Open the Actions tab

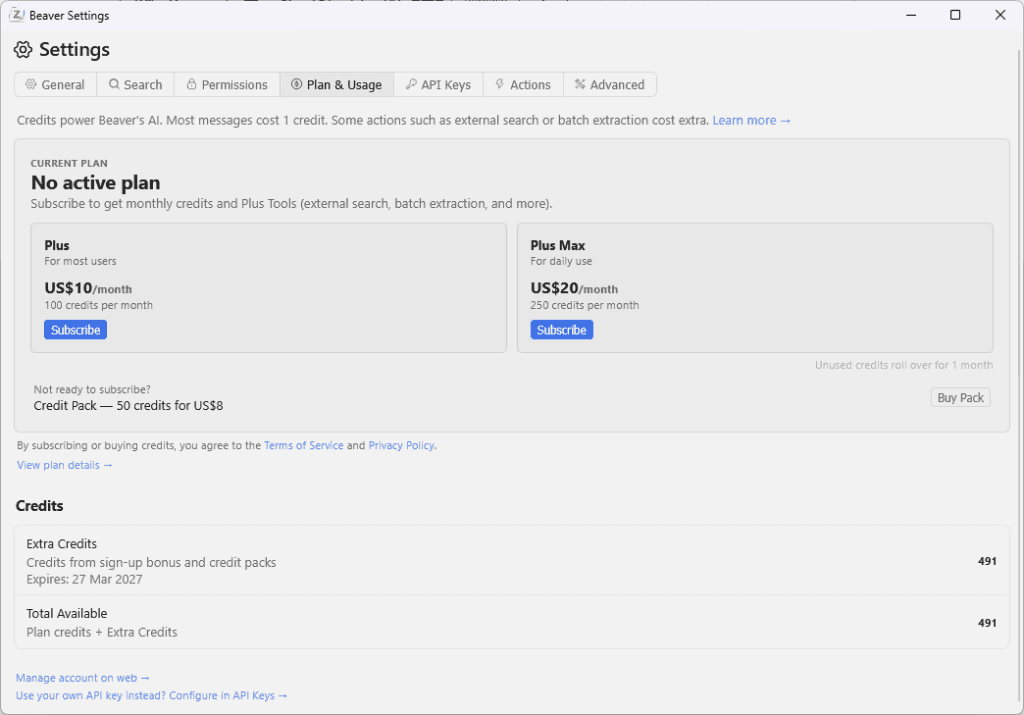tap(523, 85)
